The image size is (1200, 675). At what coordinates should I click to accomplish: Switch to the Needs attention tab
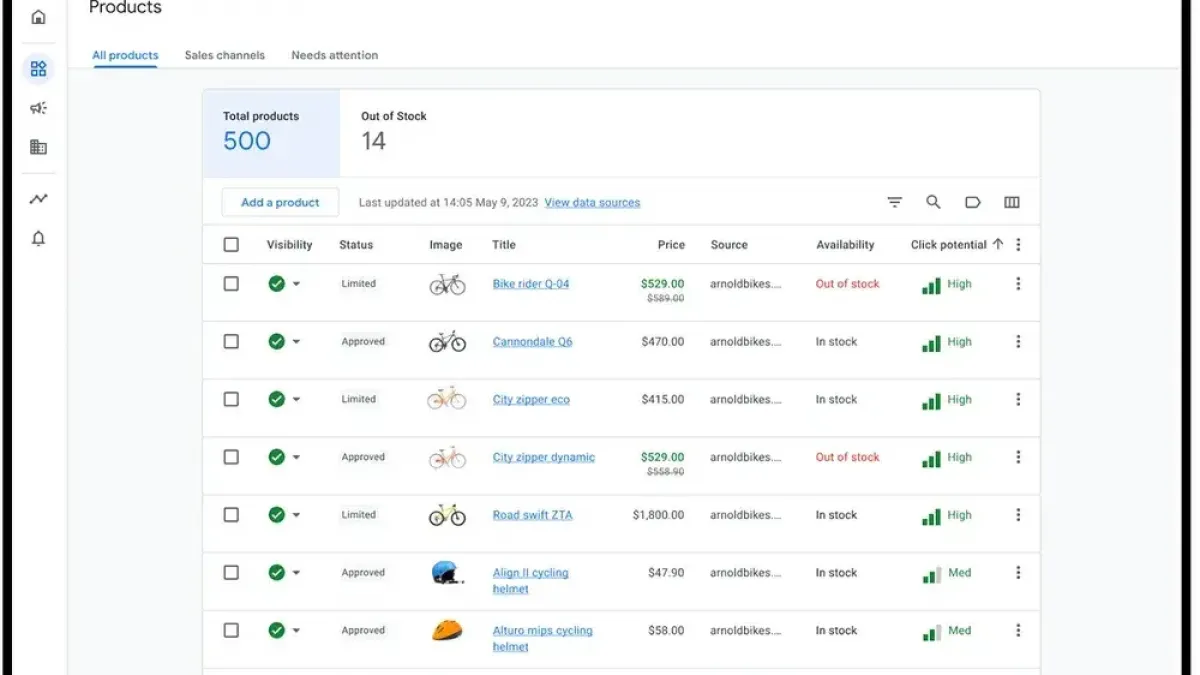pos(334,55)
